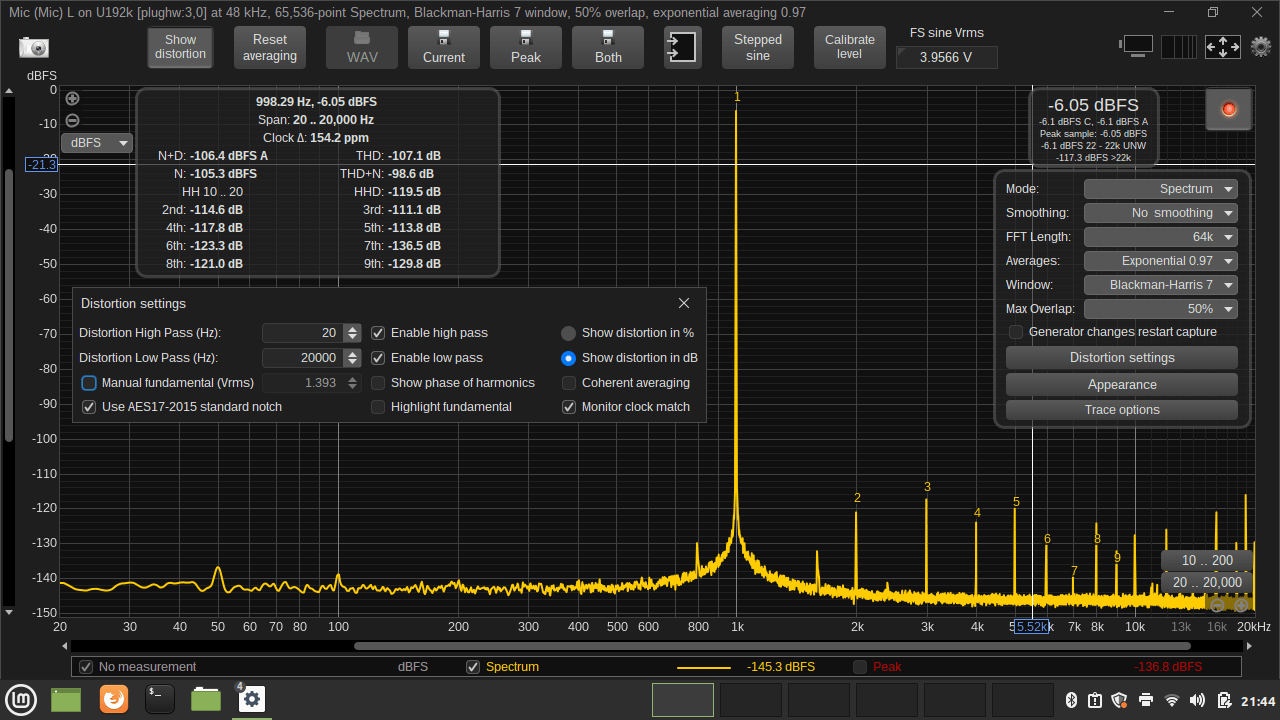The image size is (1280, 720).
Task: Start recording with the red record button
Action: click(1229, 109)
